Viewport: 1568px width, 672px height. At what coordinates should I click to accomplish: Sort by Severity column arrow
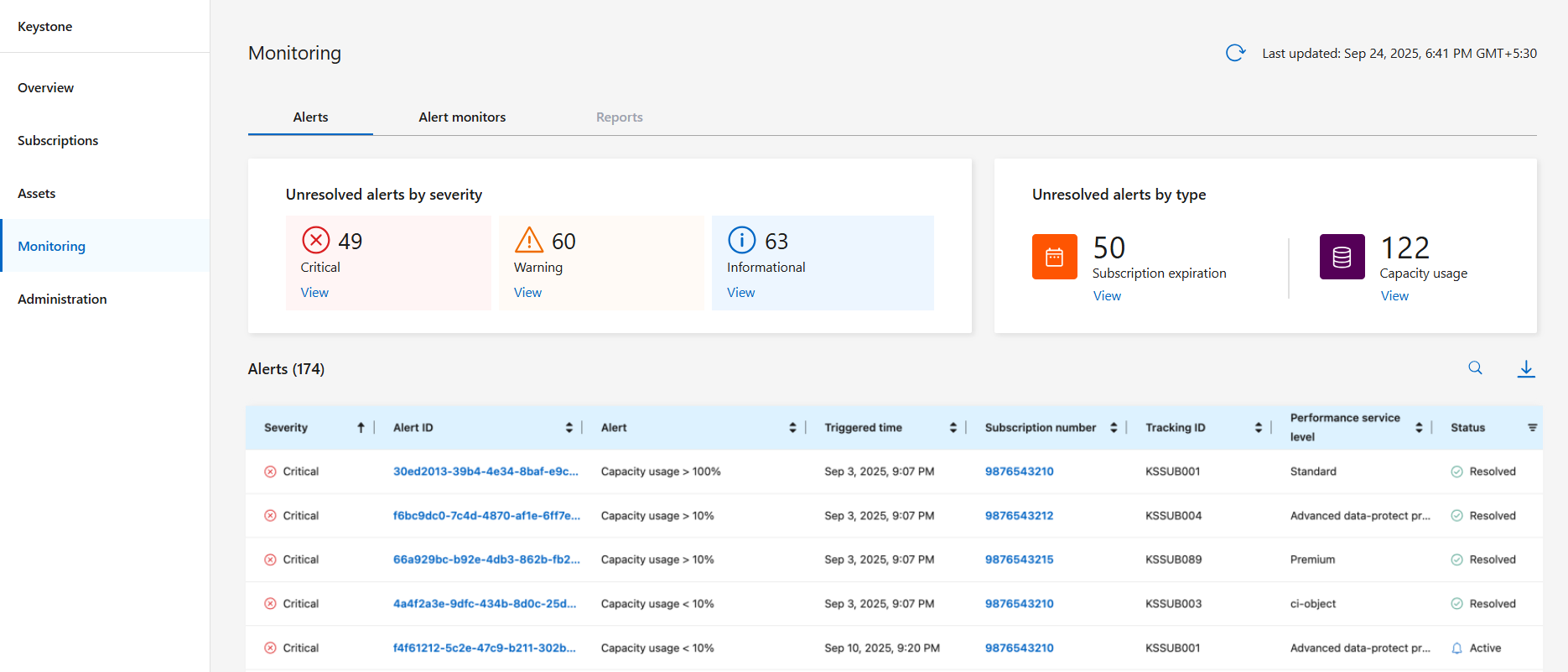361,428
